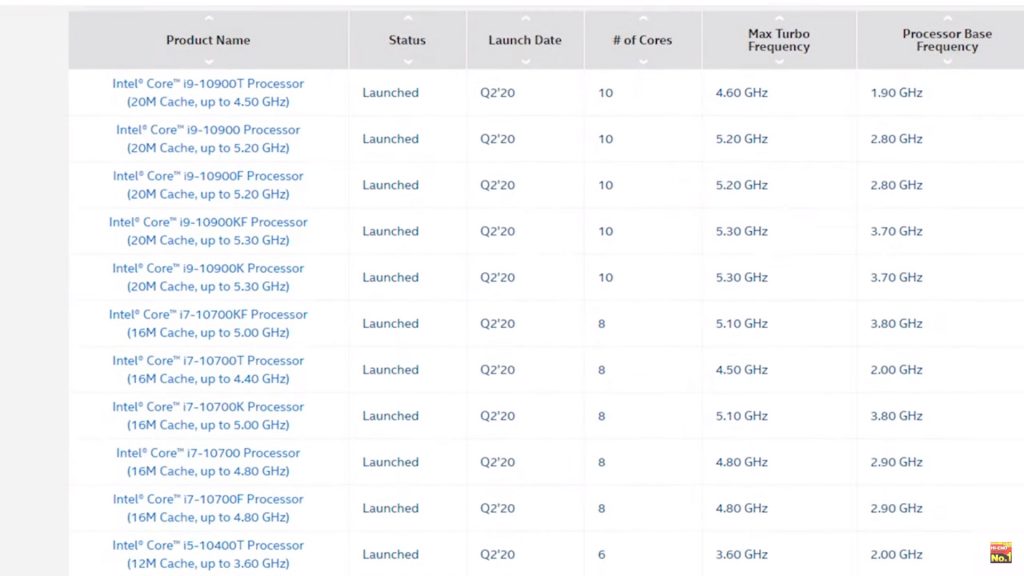The height and width of the screenshot is (576, 1024).
Task: Open Intel Core i7-10700F Processor link
Action: [x=208, y=508]
